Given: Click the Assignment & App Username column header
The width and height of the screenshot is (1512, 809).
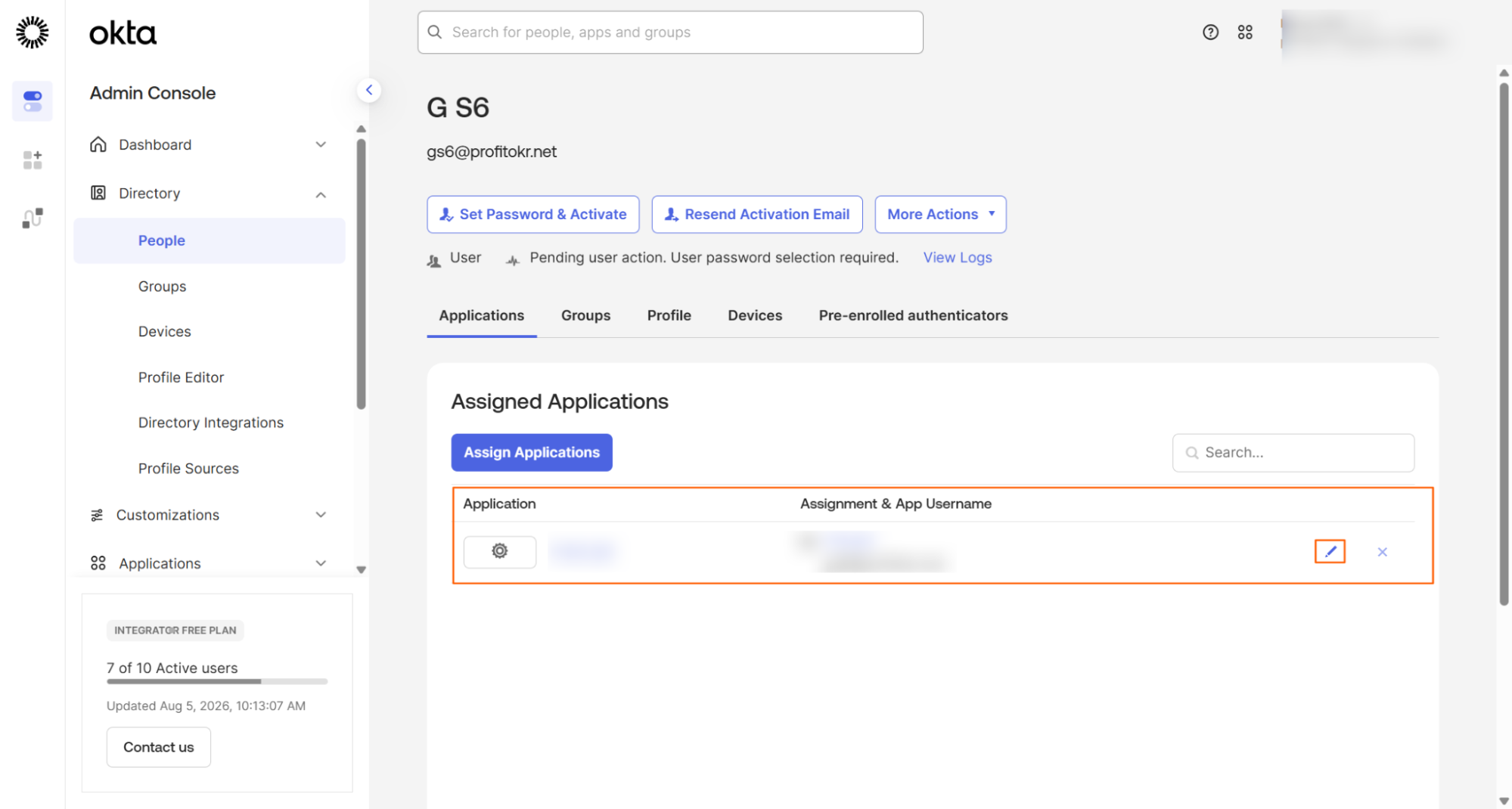Looking at the screenshot, I should pos(896,504).
